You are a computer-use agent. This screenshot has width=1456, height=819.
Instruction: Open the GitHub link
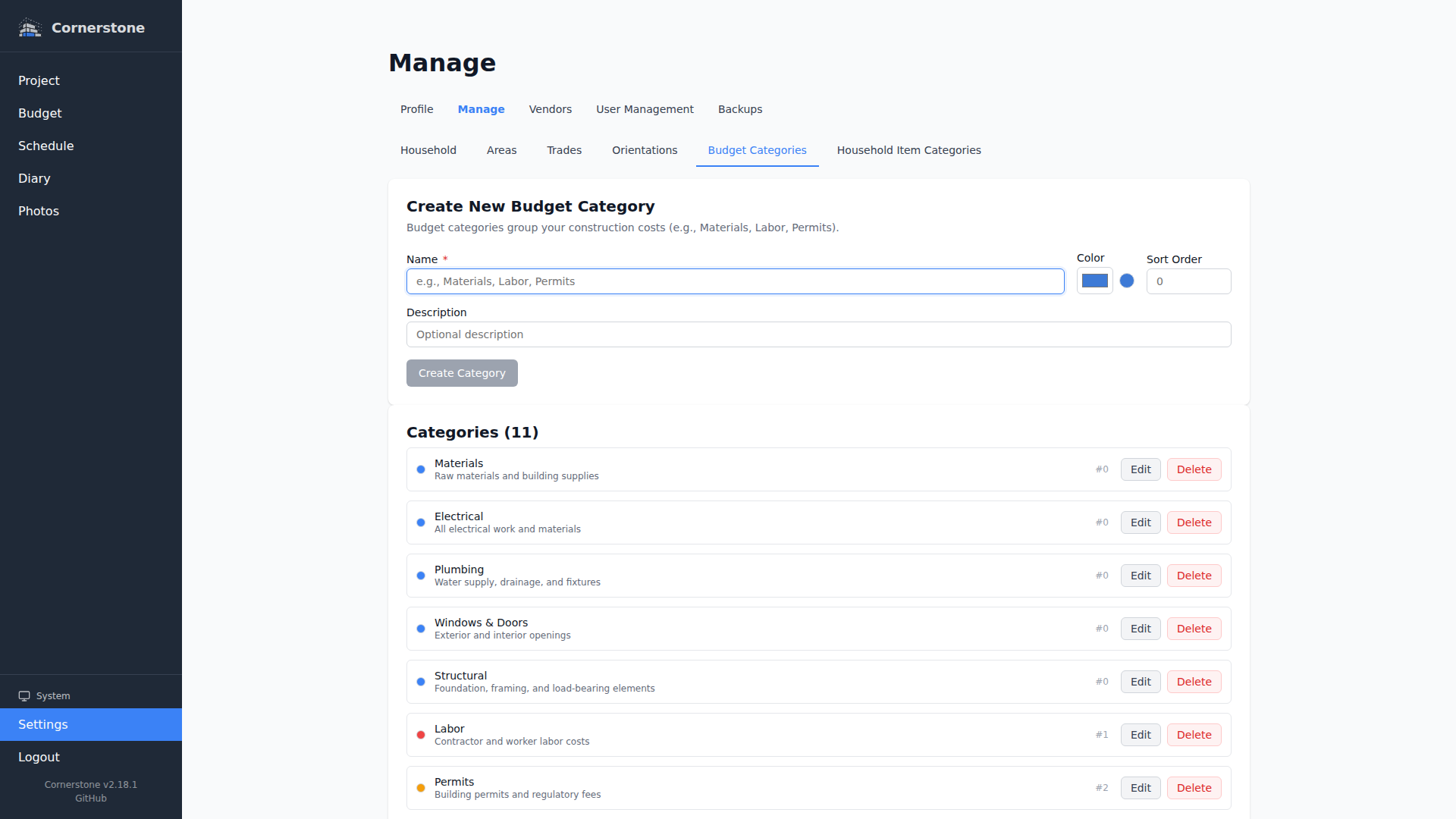(91, 799)
